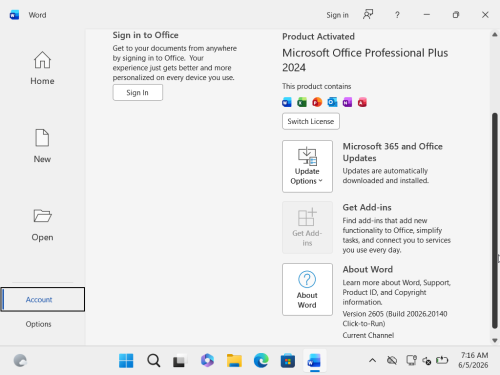Click the Excel icon under product contains

(x=302, y=102)
